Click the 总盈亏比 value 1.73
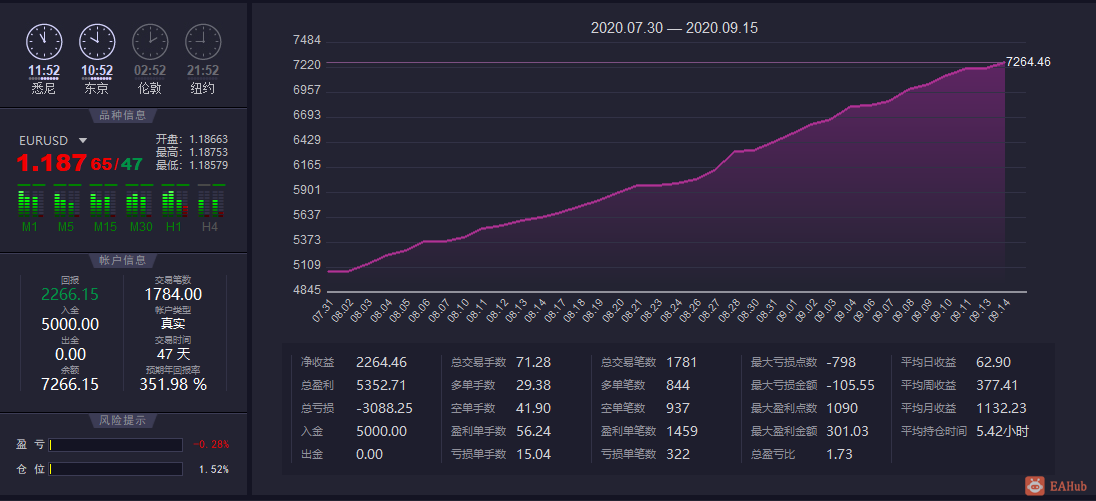This screenshot has width=1096, height=501. pyautogui.click(x=839, y=454)
